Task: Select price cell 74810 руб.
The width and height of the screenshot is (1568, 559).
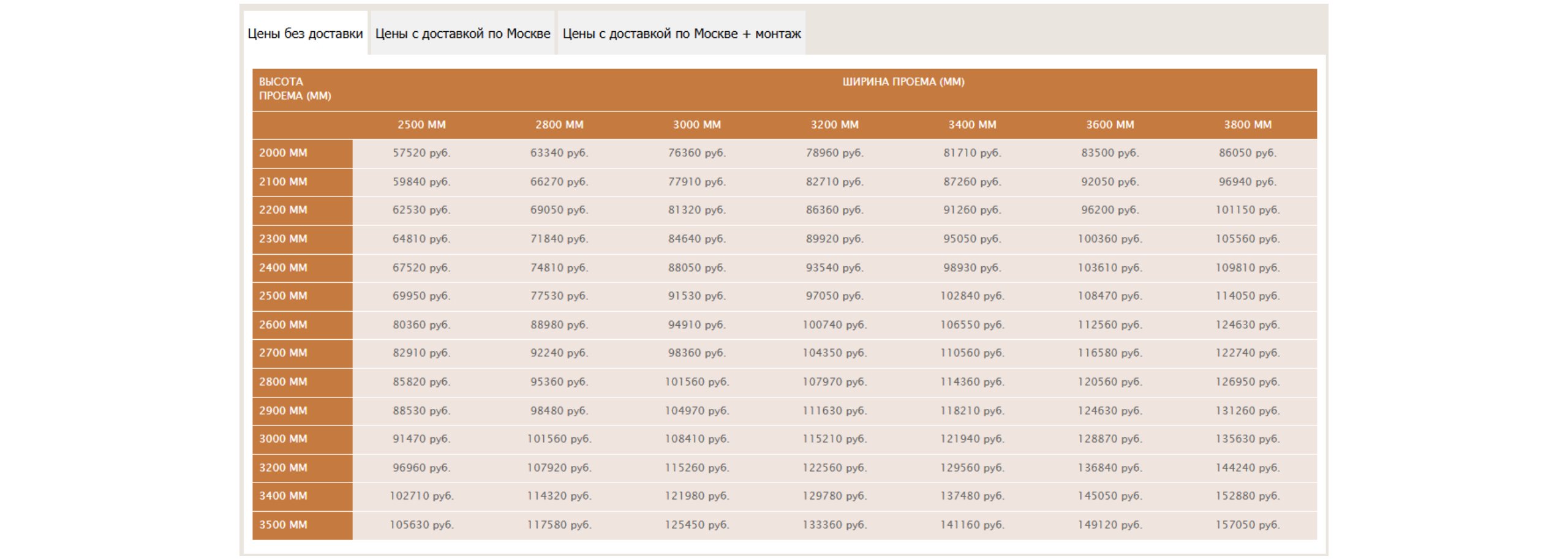Action: point(559,268)
